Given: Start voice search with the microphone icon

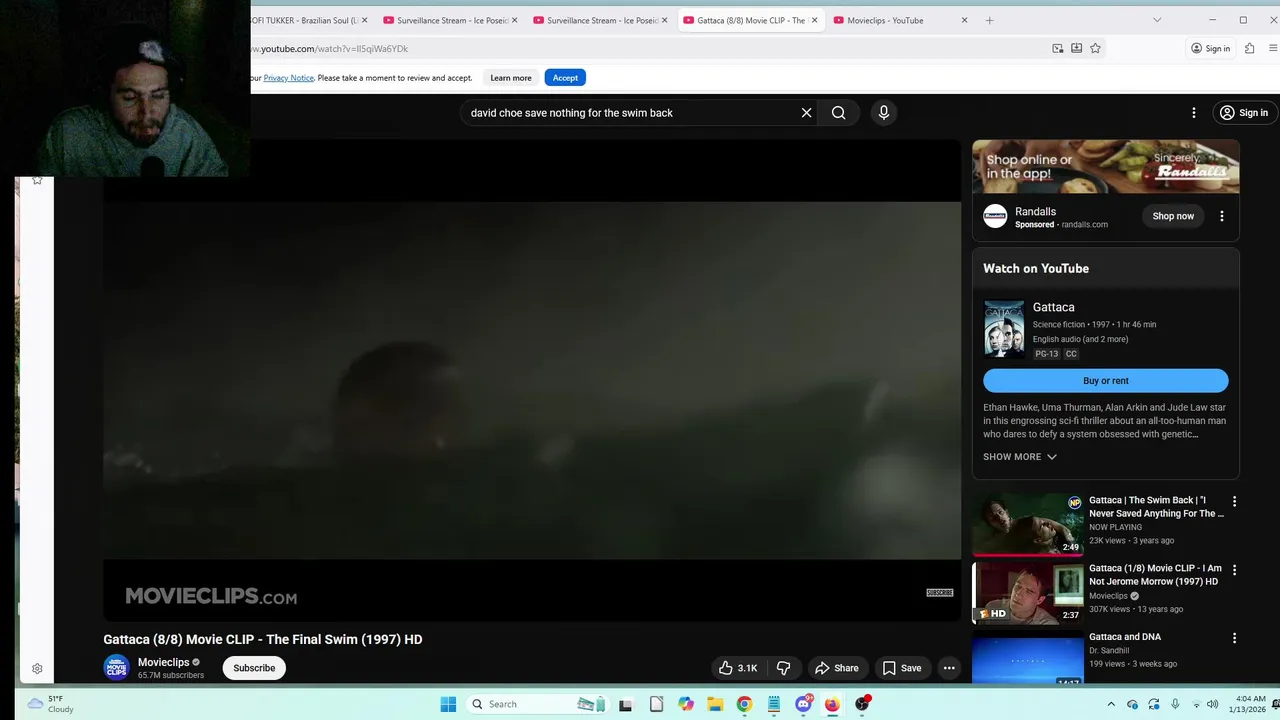Looking at the screenshot, I should point(883,113).
